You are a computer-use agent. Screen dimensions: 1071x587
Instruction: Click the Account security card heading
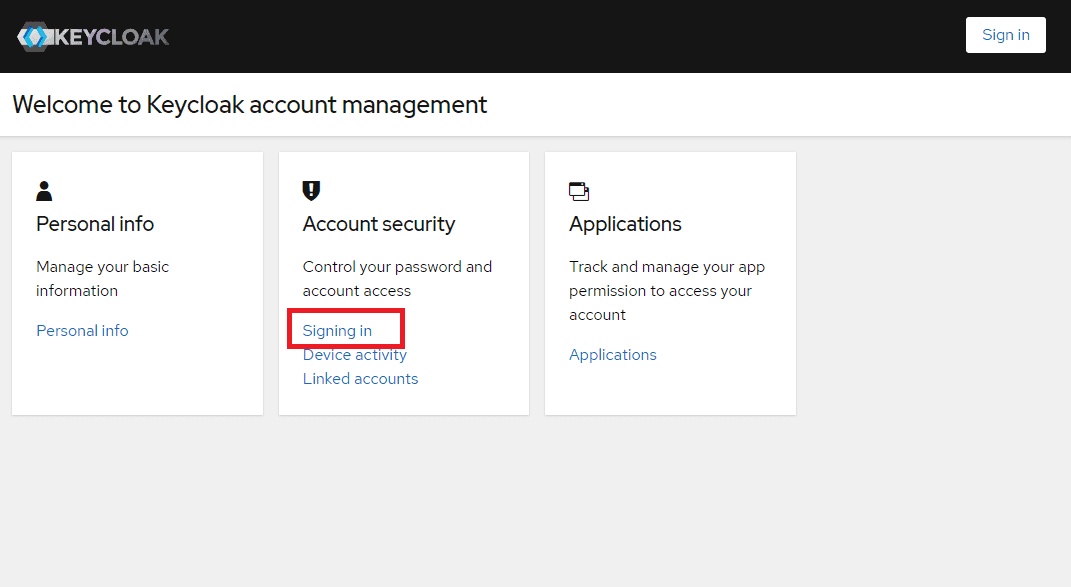[x=379, y=224]
